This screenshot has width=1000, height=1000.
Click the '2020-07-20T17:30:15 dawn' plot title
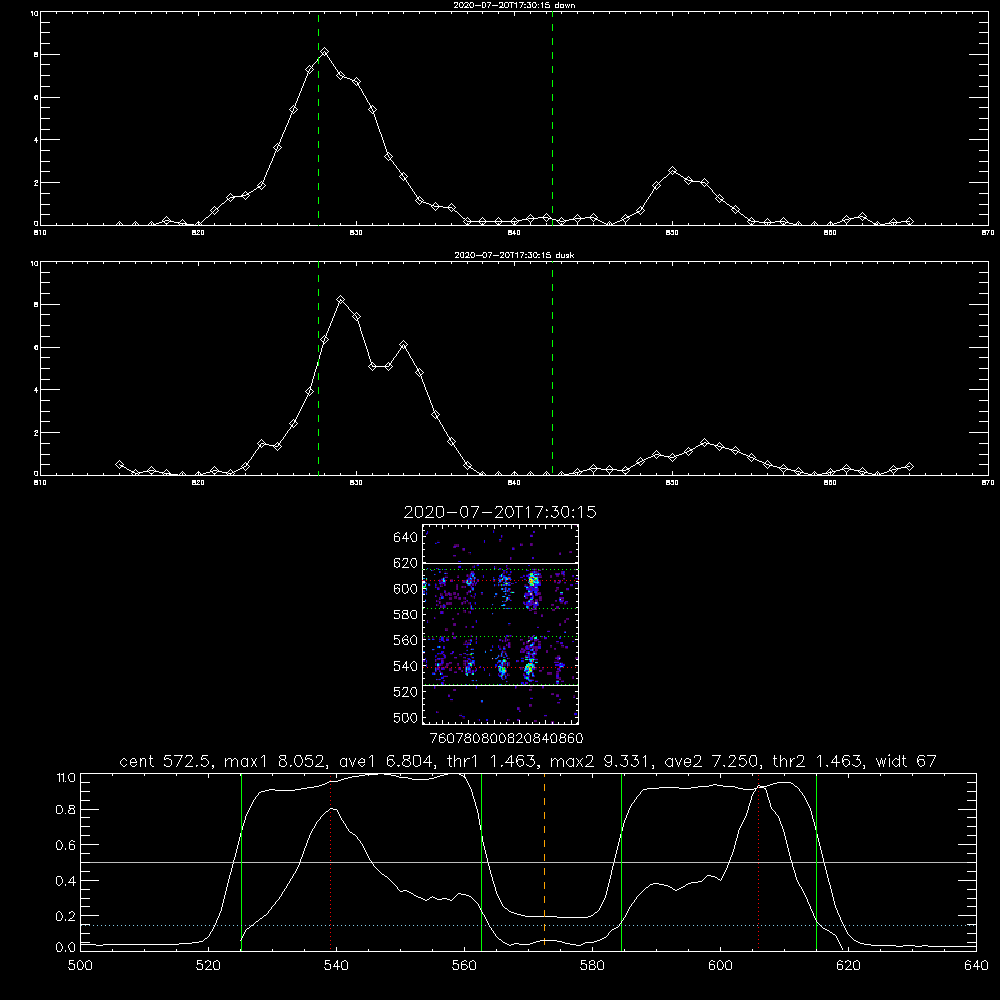[x=514, y=5]
